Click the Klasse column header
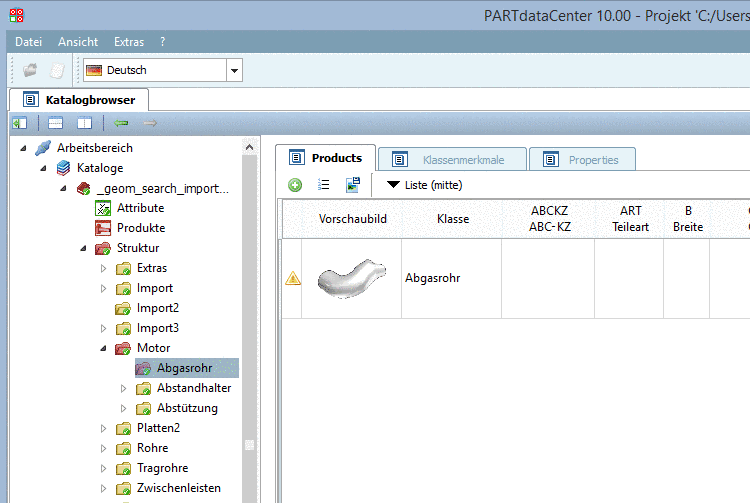 [x=452, y=219]
